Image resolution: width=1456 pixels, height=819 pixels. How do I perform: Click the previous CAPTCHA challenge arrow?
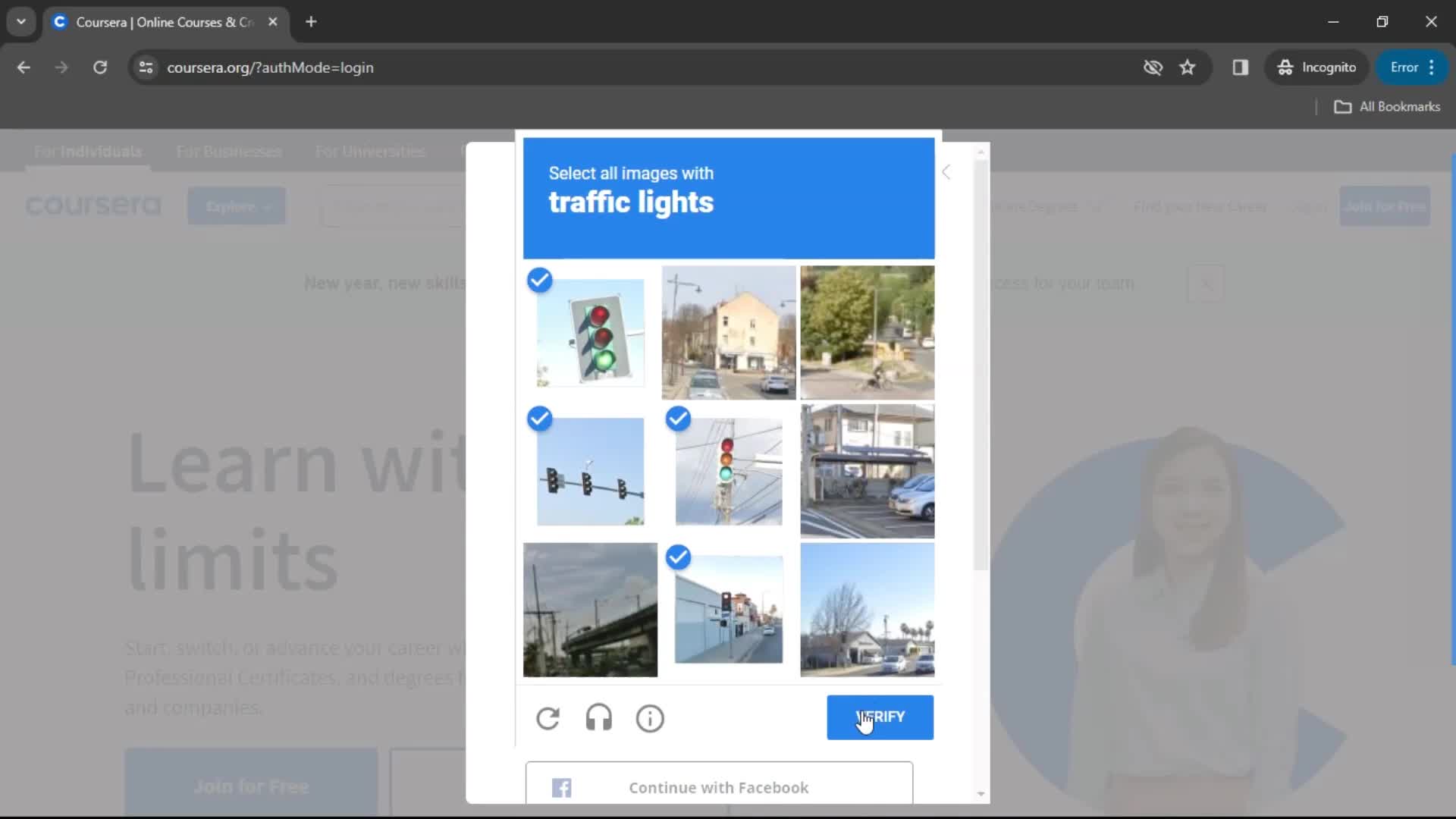tap(947, 171)
